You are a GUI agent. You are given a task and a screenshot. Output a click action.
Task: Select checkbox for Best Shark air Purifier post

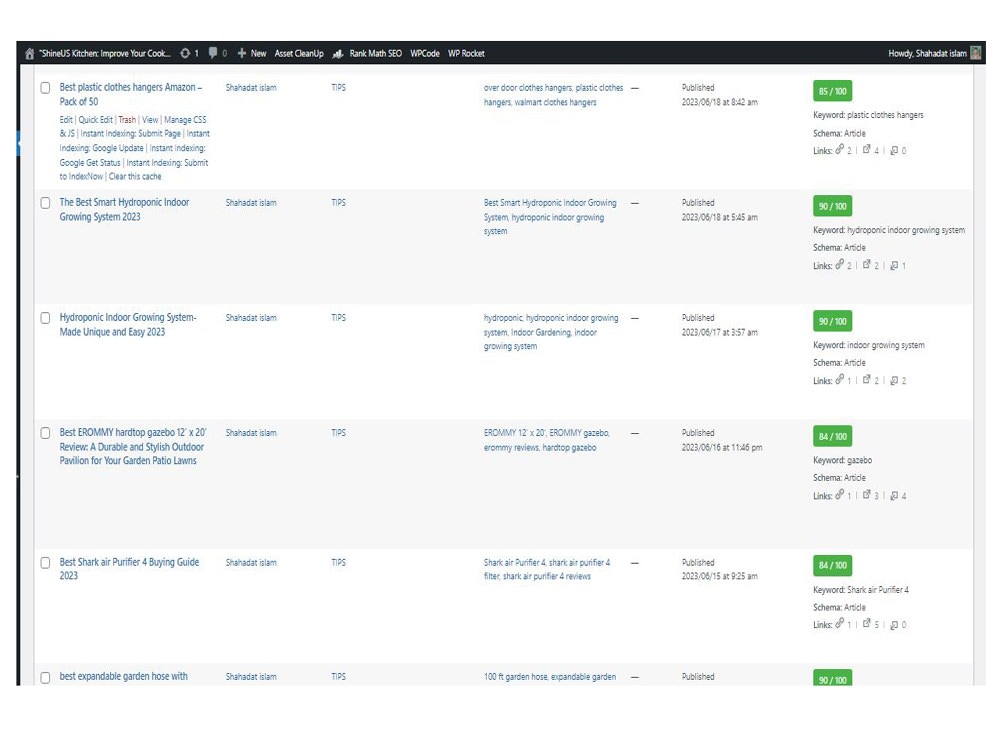point(45,562)
